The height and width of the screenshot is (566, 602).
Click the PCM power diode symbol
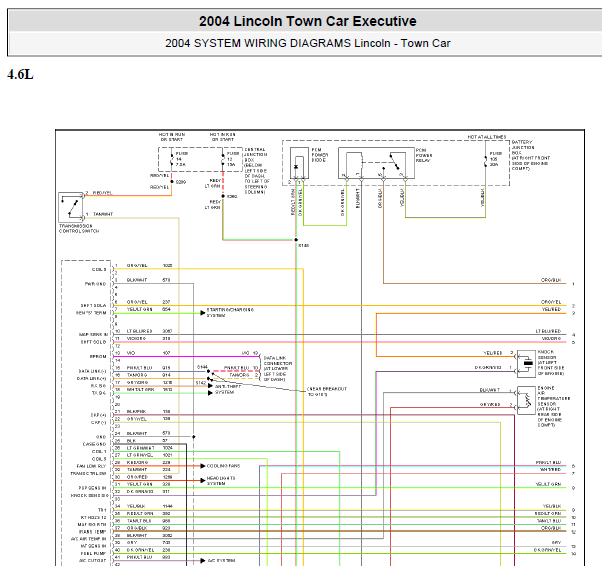299,163
